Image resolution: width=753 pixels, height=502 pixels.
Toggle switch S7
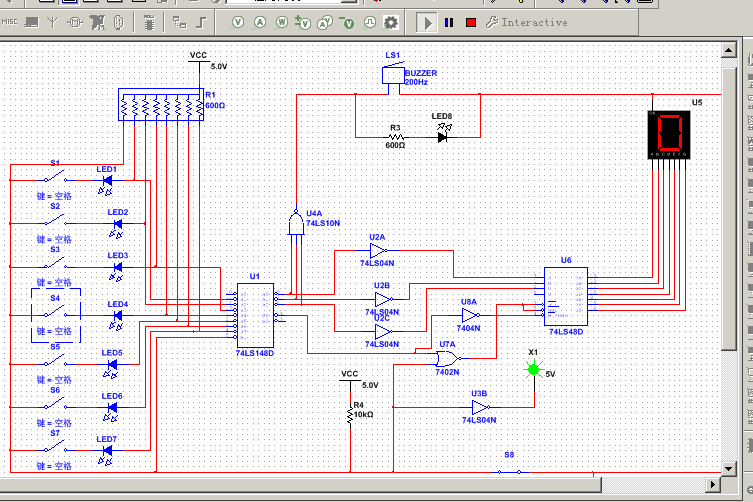(x=55, y=447)
